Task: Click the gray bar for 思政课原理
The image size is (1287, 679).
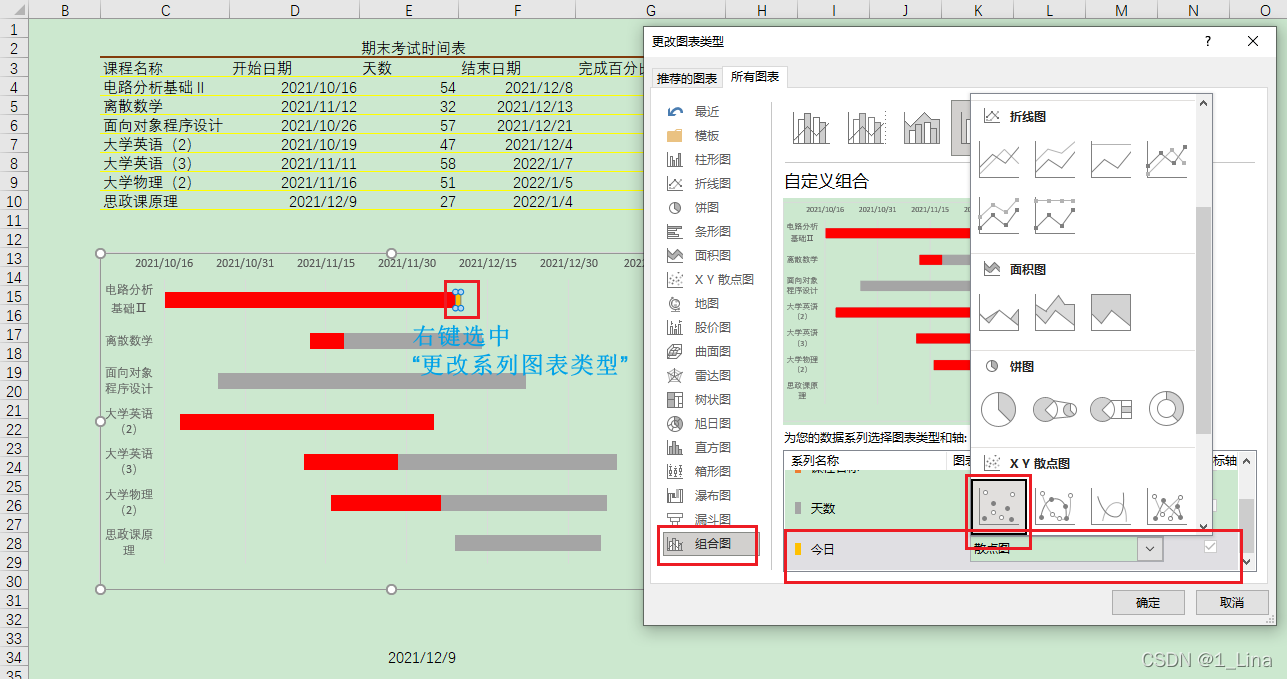Action: point(528,543)
